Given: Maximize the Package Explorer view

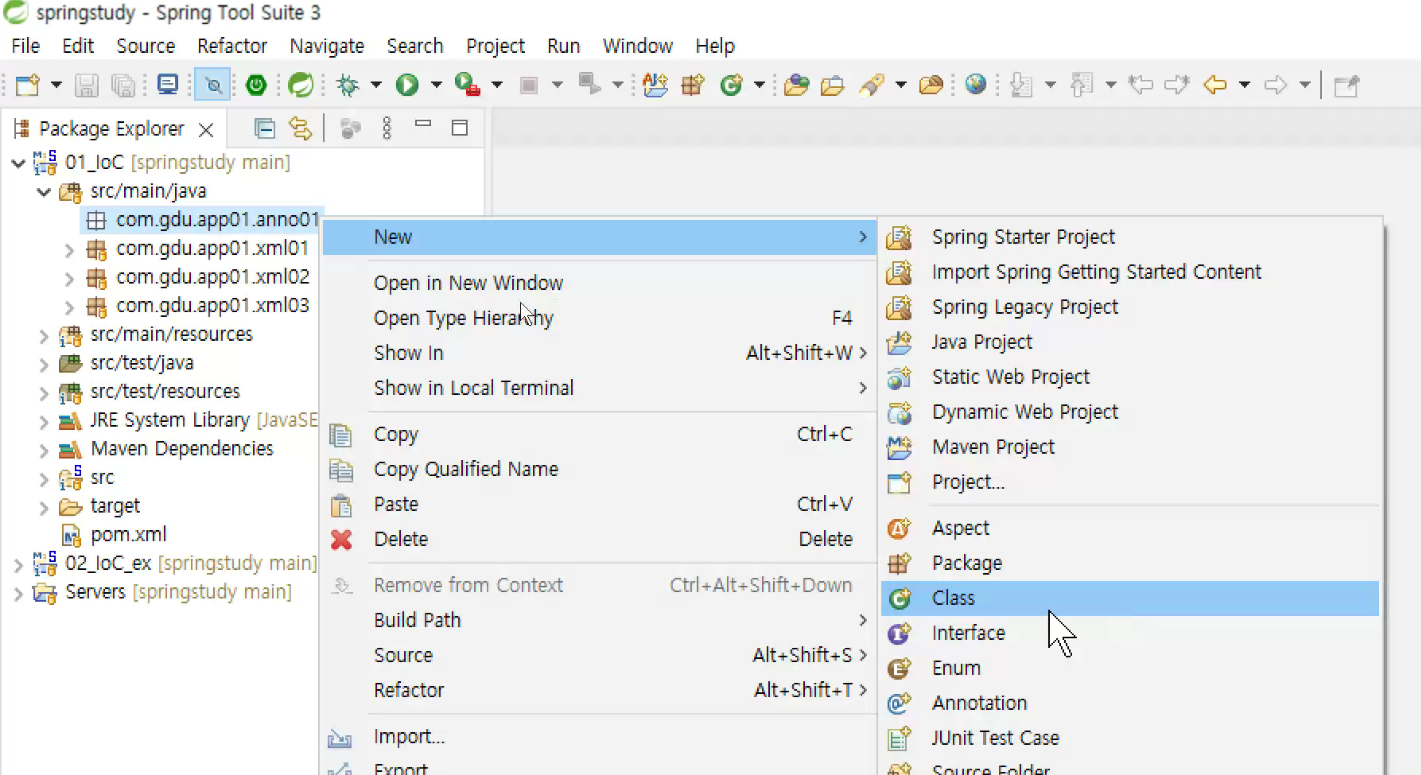Looking at the screenshot, I should click(x=460, y=128).
